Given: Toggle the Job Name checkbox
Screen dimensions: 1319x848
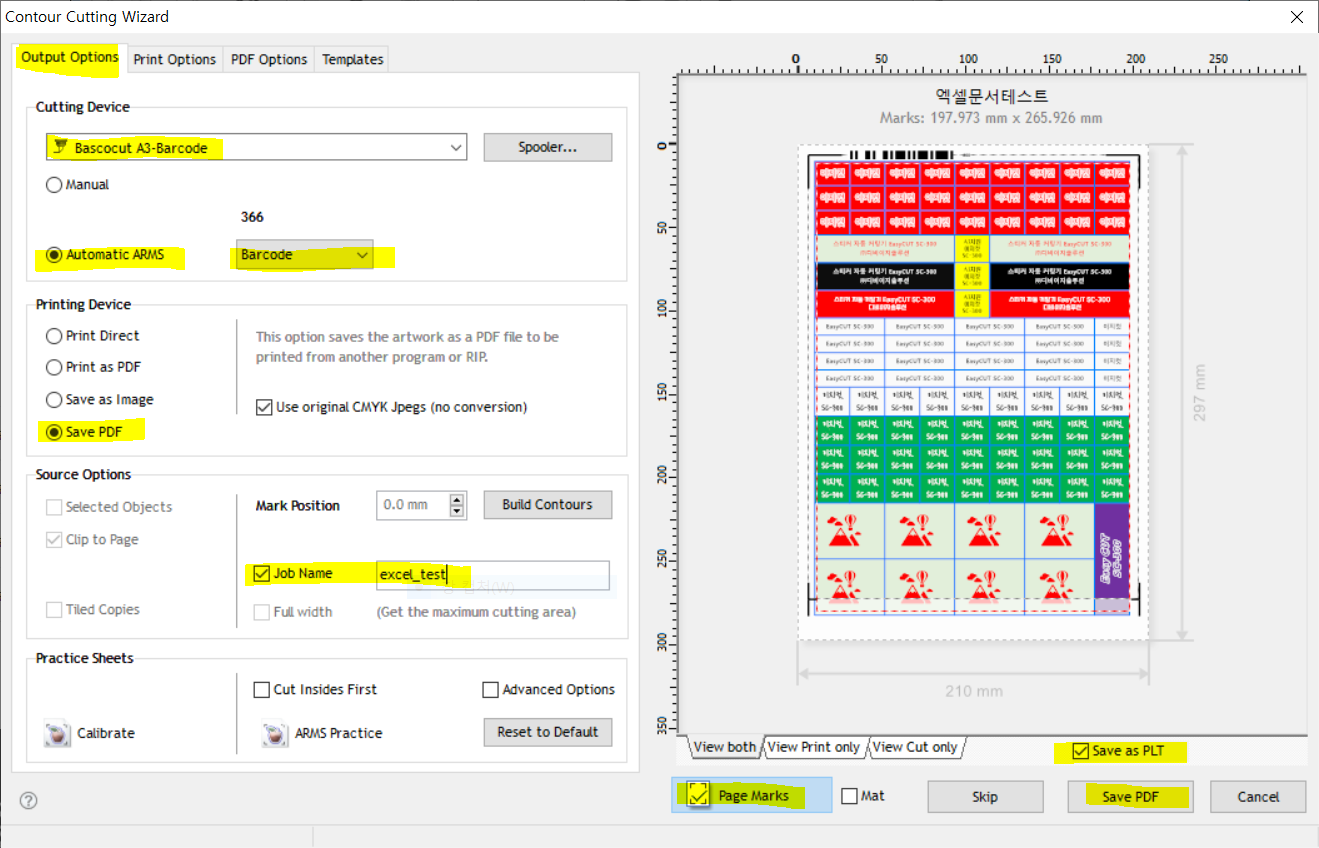Looking at the screenshot, I should (x=262, y=574).
